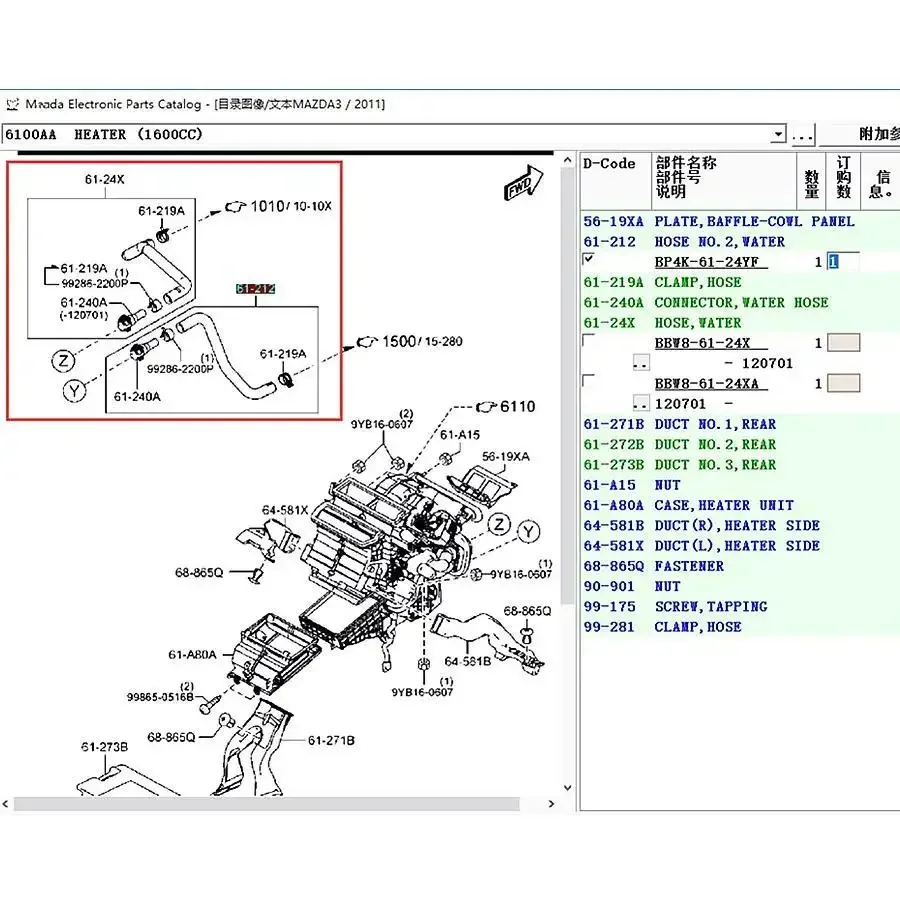Click diagram horizontal scroll-left arrow
900x900 pixels.
pyautogui.click(x=6, y=804)
